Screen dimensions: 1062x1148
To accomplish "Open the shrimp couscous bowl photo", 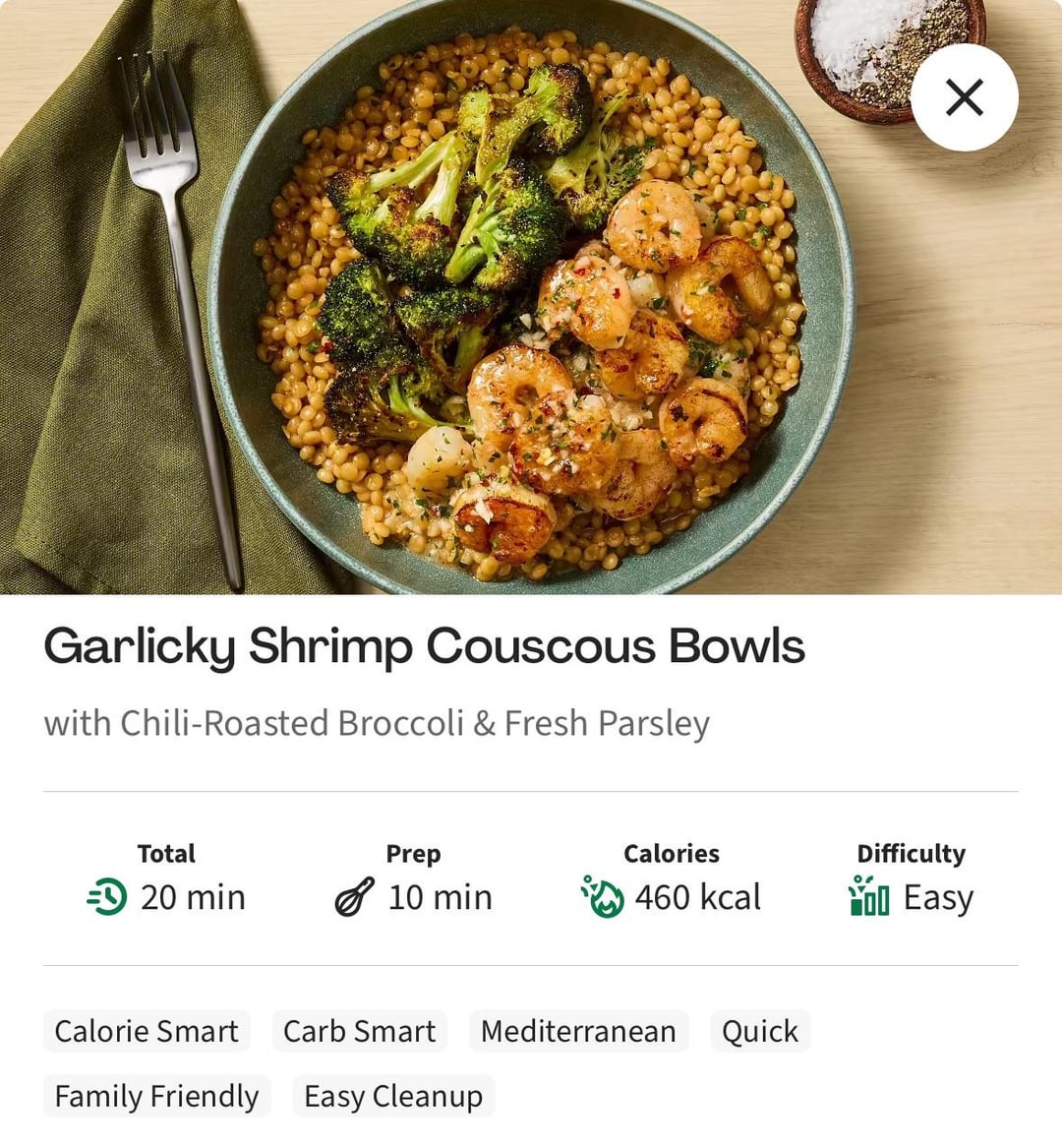I will coord(531,296).
